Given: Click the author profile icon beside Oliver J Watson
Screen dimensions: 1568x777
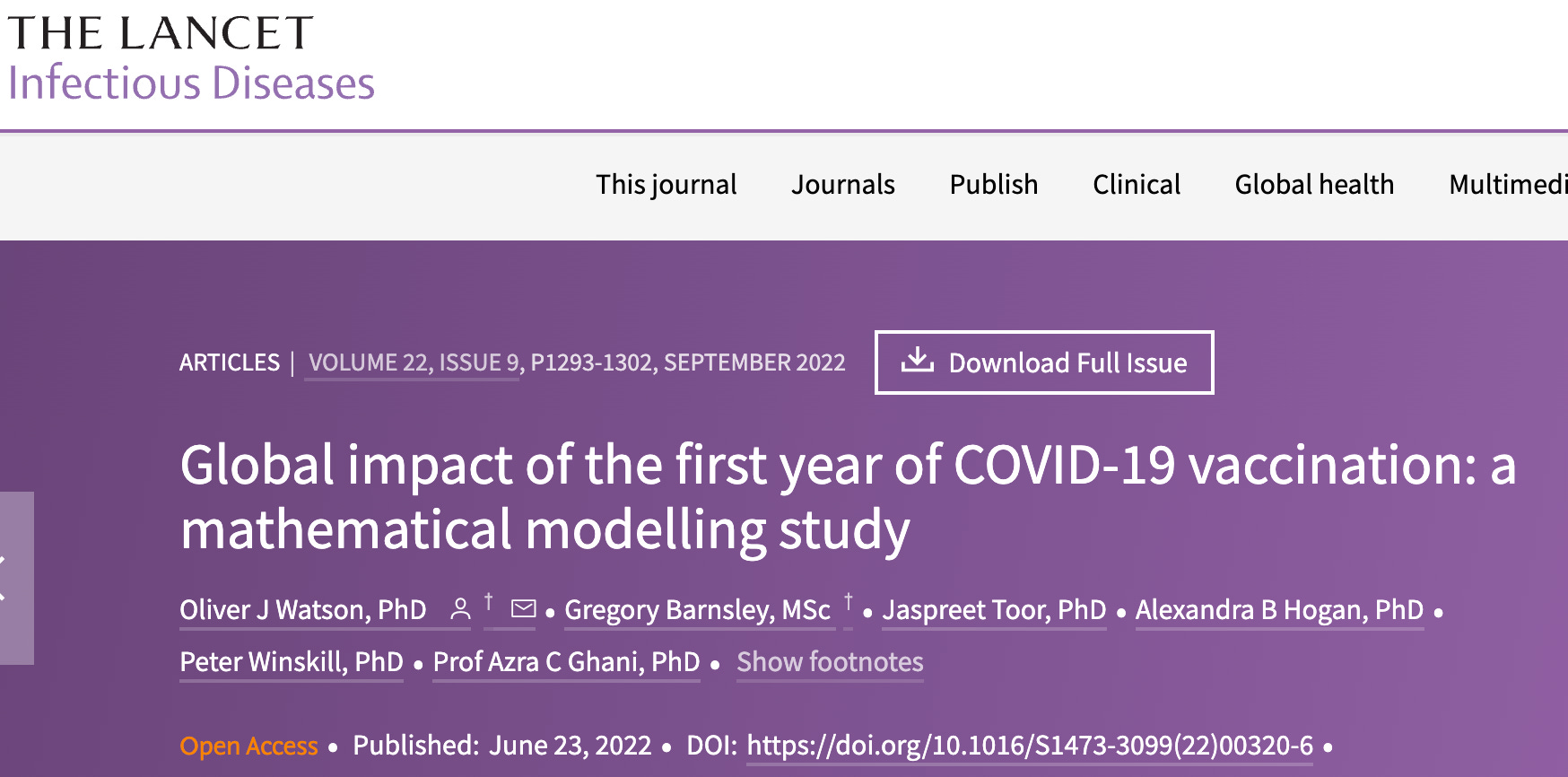Looking at the screenshot, I should [x=460, y=610].
